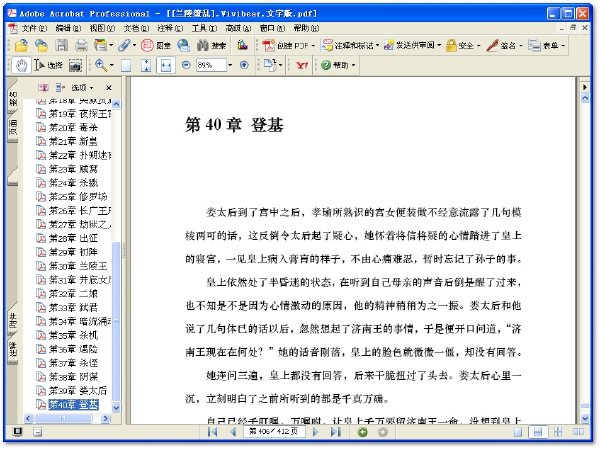Viewport: 600px width, 449px height.
Task: Open the zoom percentage dropdown arrow
Action: (230, 65)
